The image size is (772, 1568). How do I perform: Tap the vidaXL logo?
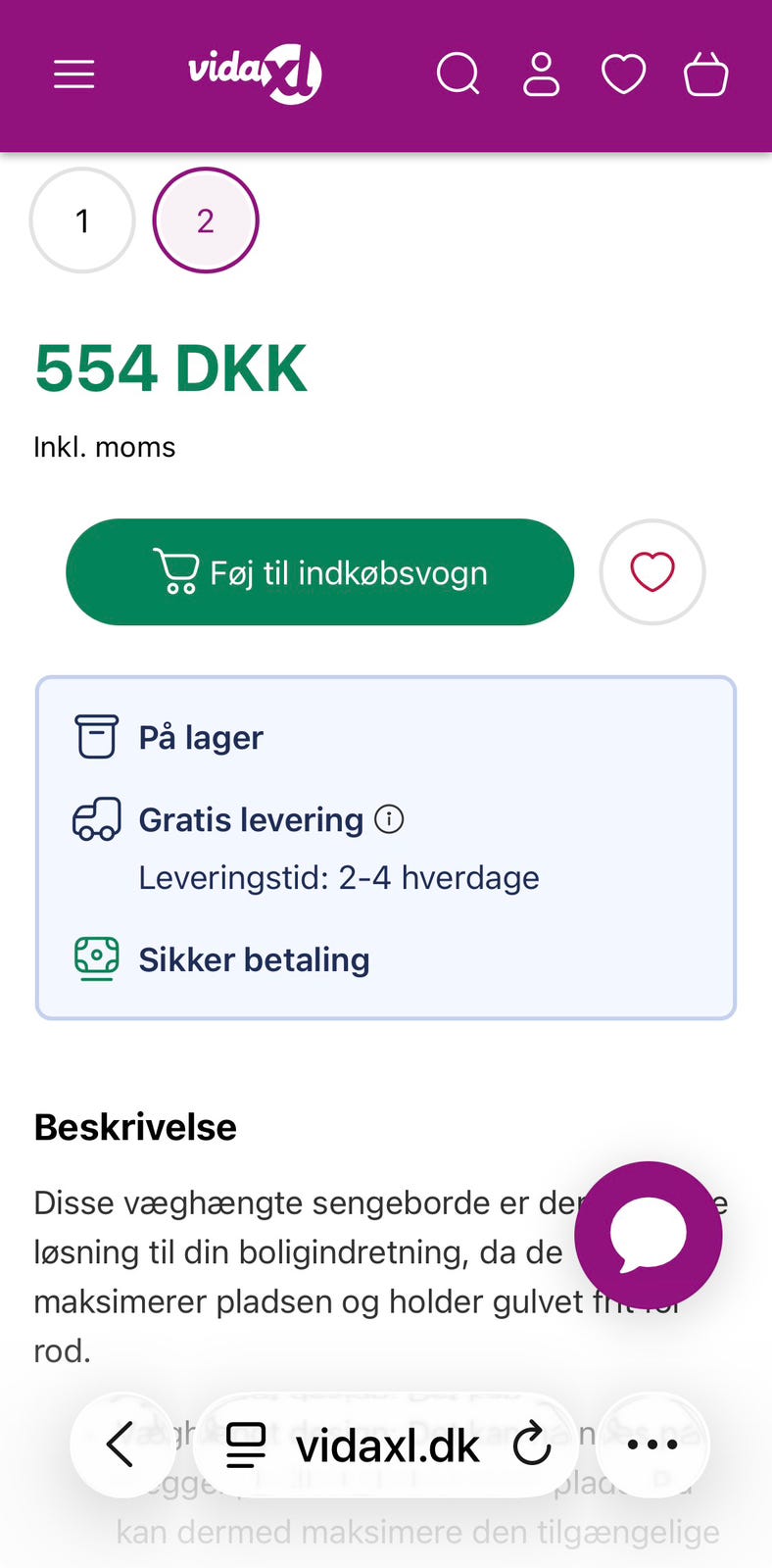click(255, 73)
